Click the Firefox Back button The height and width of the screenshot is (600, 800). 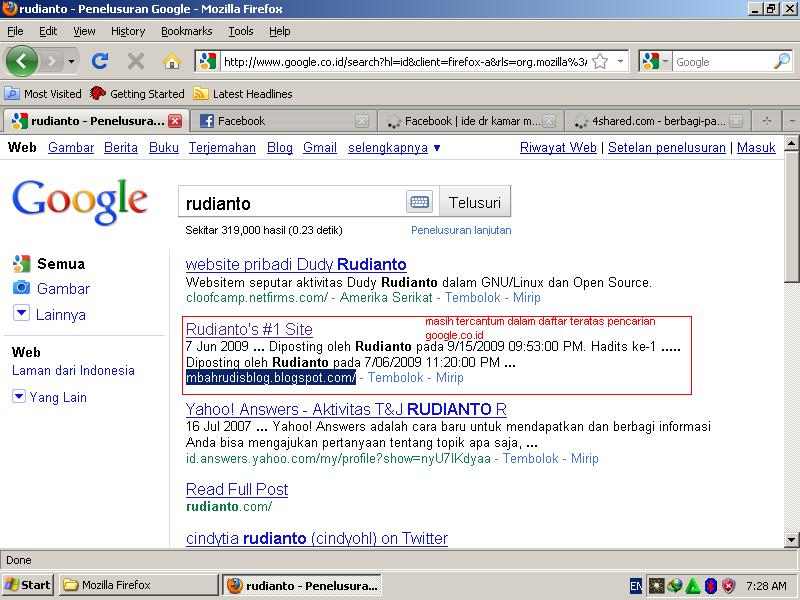point(21,61)
